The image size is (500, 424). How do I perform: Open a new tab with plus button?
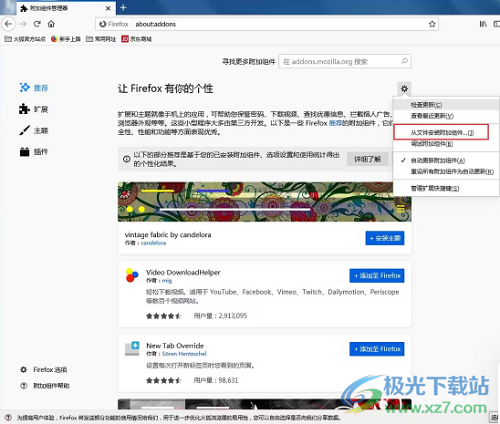[x=123, y=7]
